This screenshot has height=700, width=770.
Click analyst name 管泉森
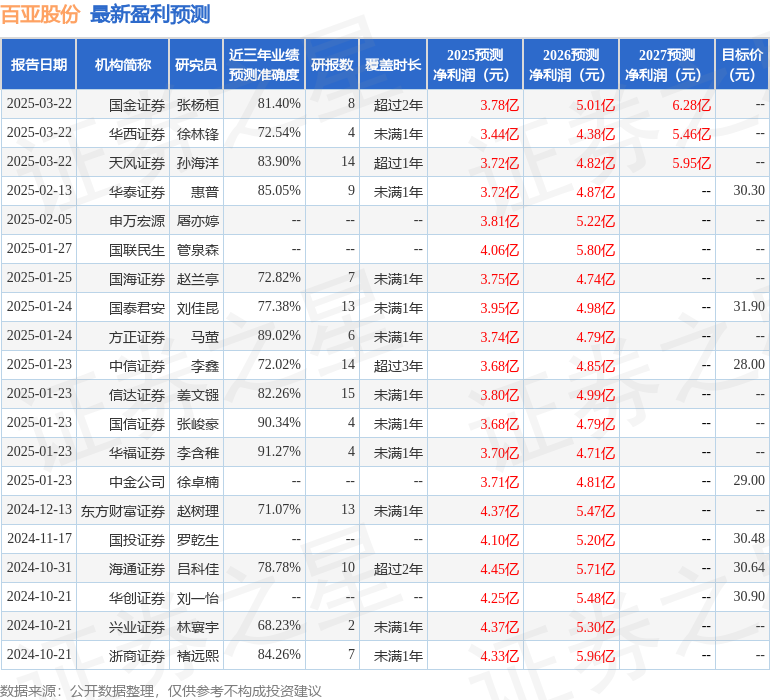coord(198,250)
